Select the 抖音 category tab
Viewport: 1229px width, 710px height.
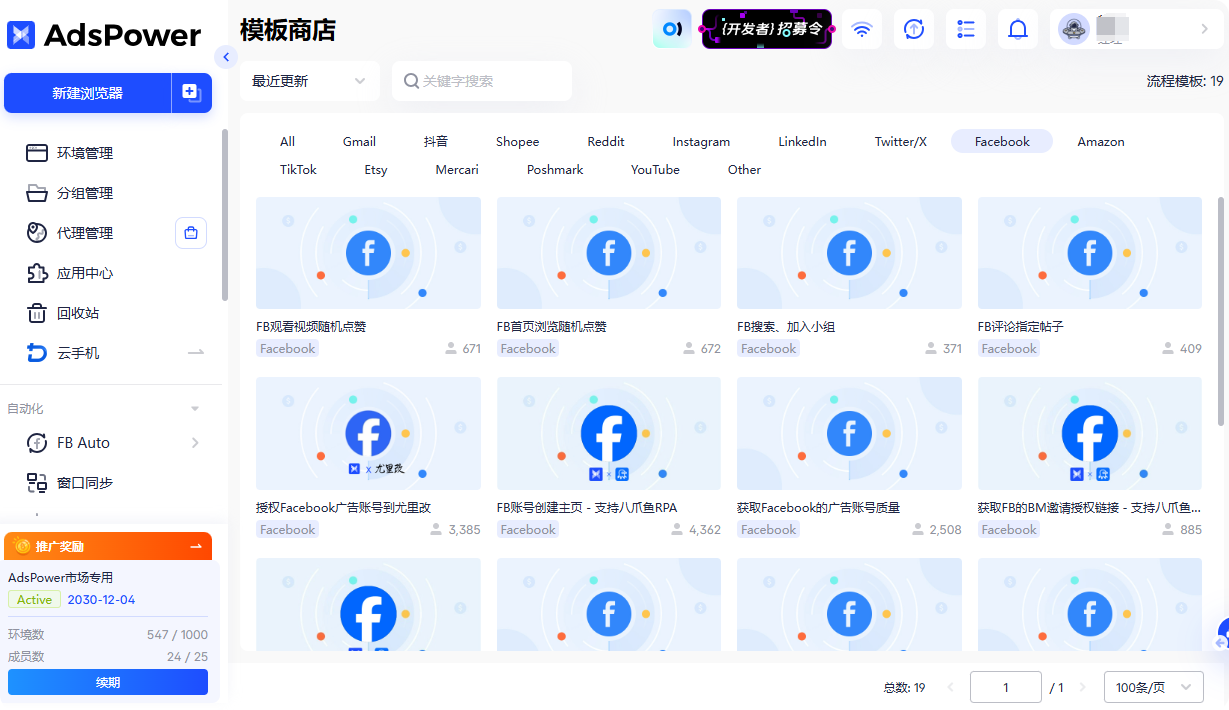click(436, 141)
